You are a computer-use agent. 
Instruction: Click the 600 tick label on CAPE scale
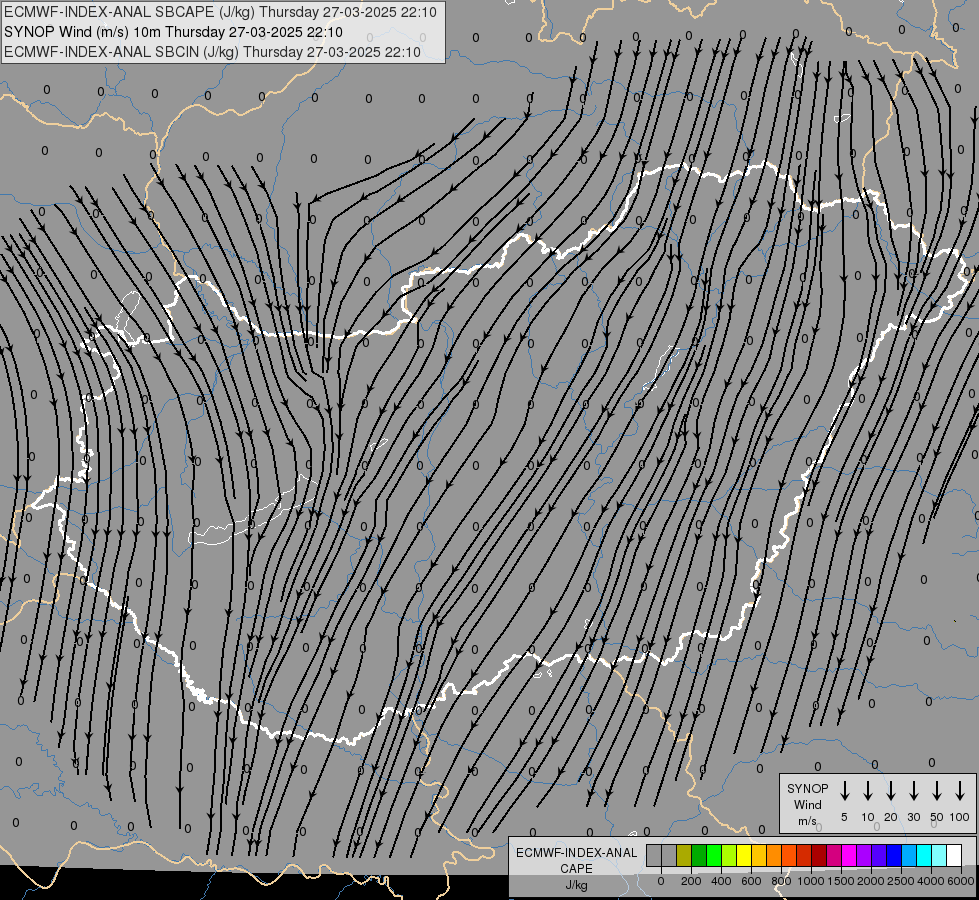[x=751, y=881]
